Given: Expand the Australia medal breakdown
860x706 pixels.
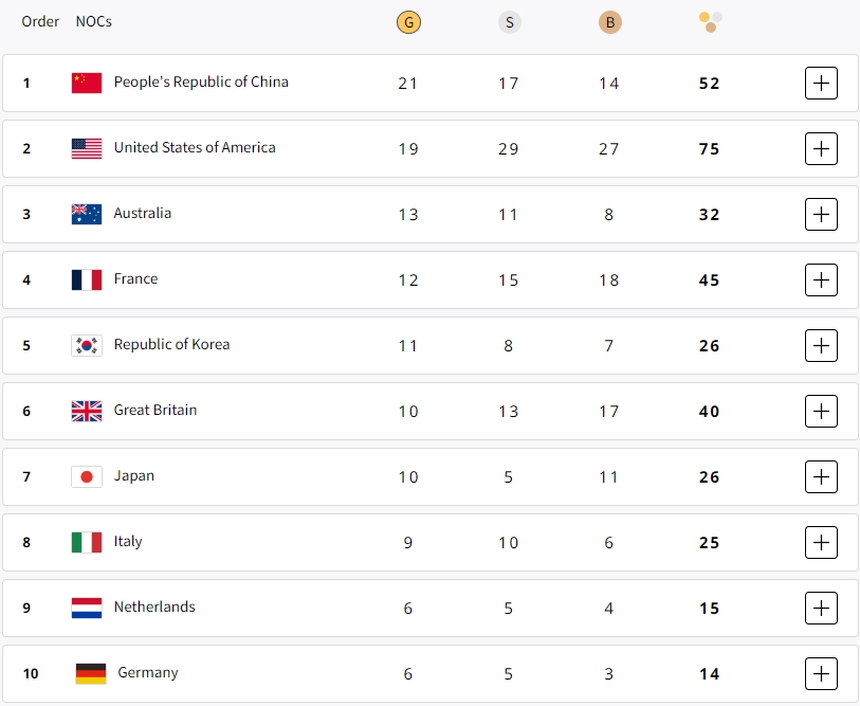Looking at the screenshot, I should tap(821, 214).
